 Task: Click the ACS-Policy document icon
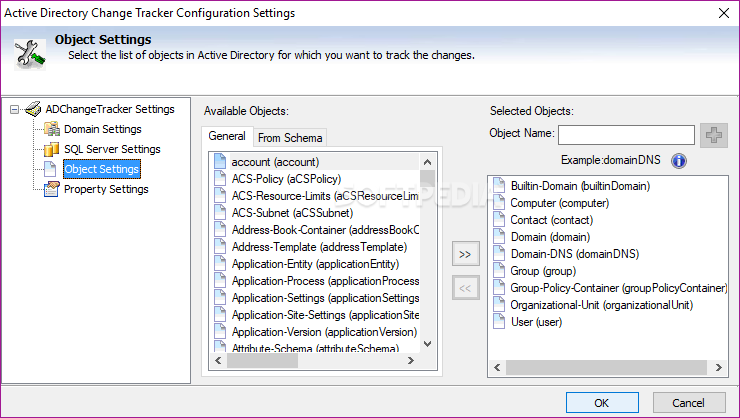pos(220,178)
